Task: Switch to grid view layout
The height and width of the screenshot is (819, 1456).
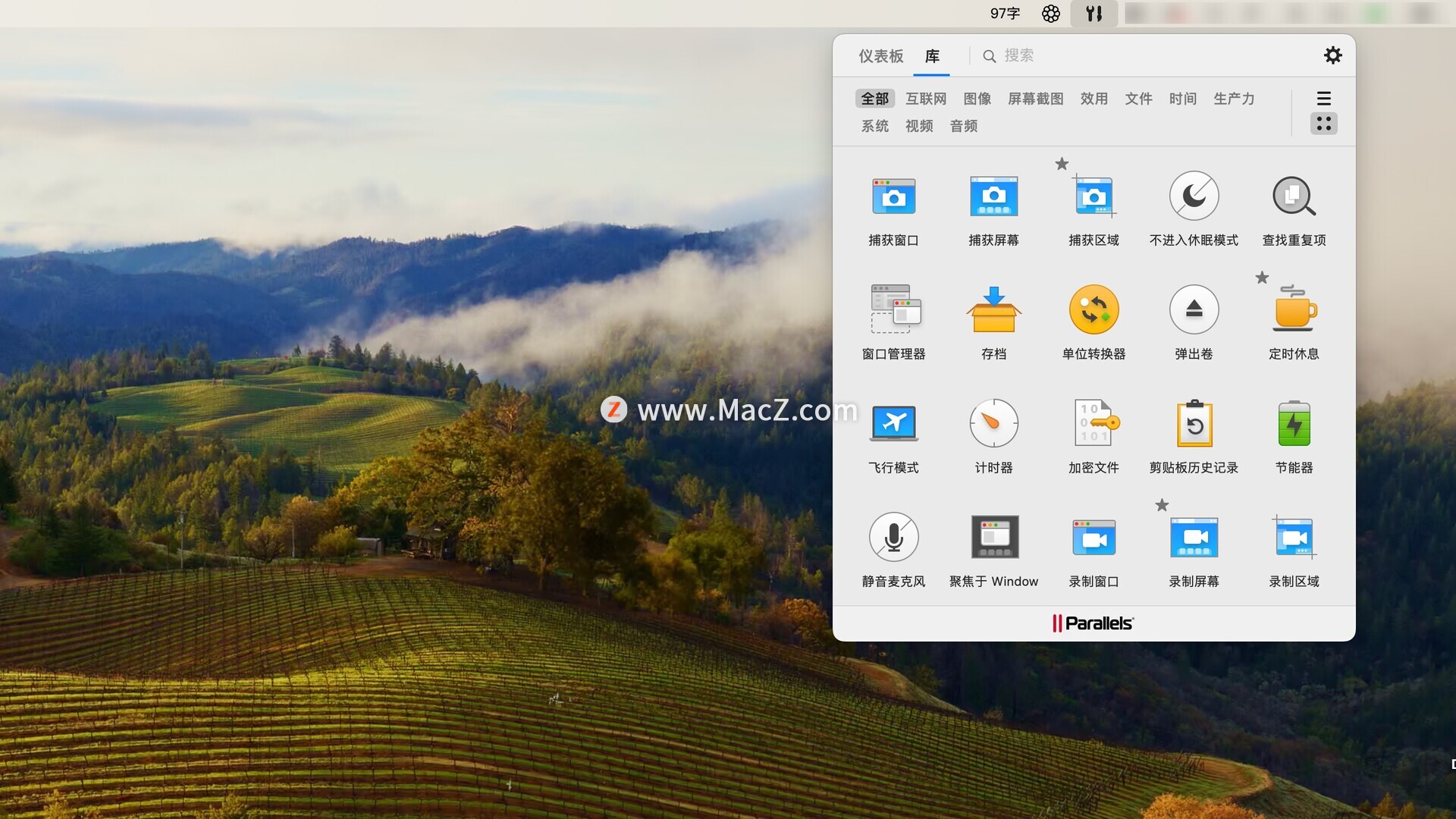Action: click(1323, 124)
